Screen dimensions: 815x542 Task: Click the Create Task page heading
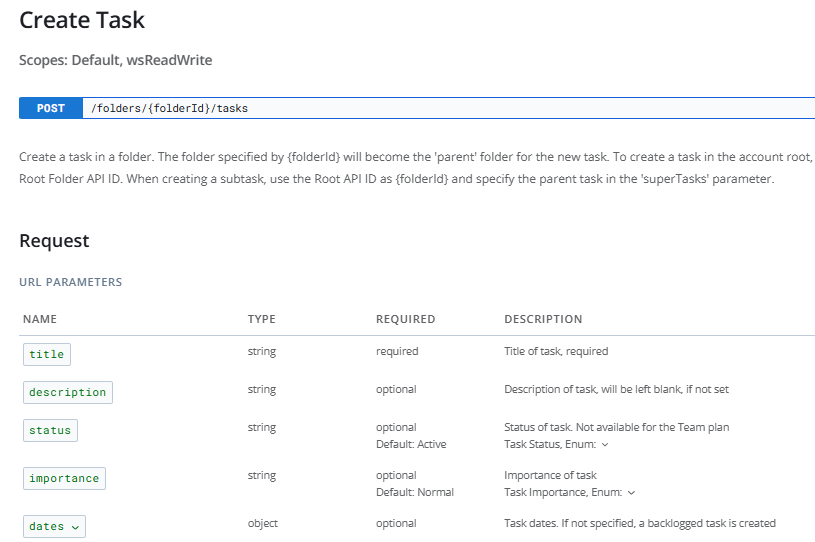pyautogui.click(x=82, y=19)
